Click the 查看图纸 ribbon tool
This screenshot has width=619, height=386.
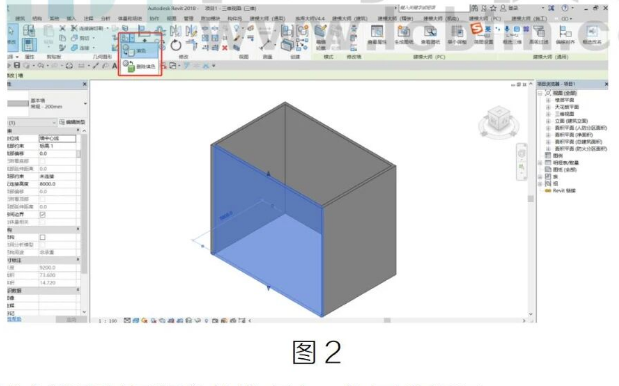point(430,35)
